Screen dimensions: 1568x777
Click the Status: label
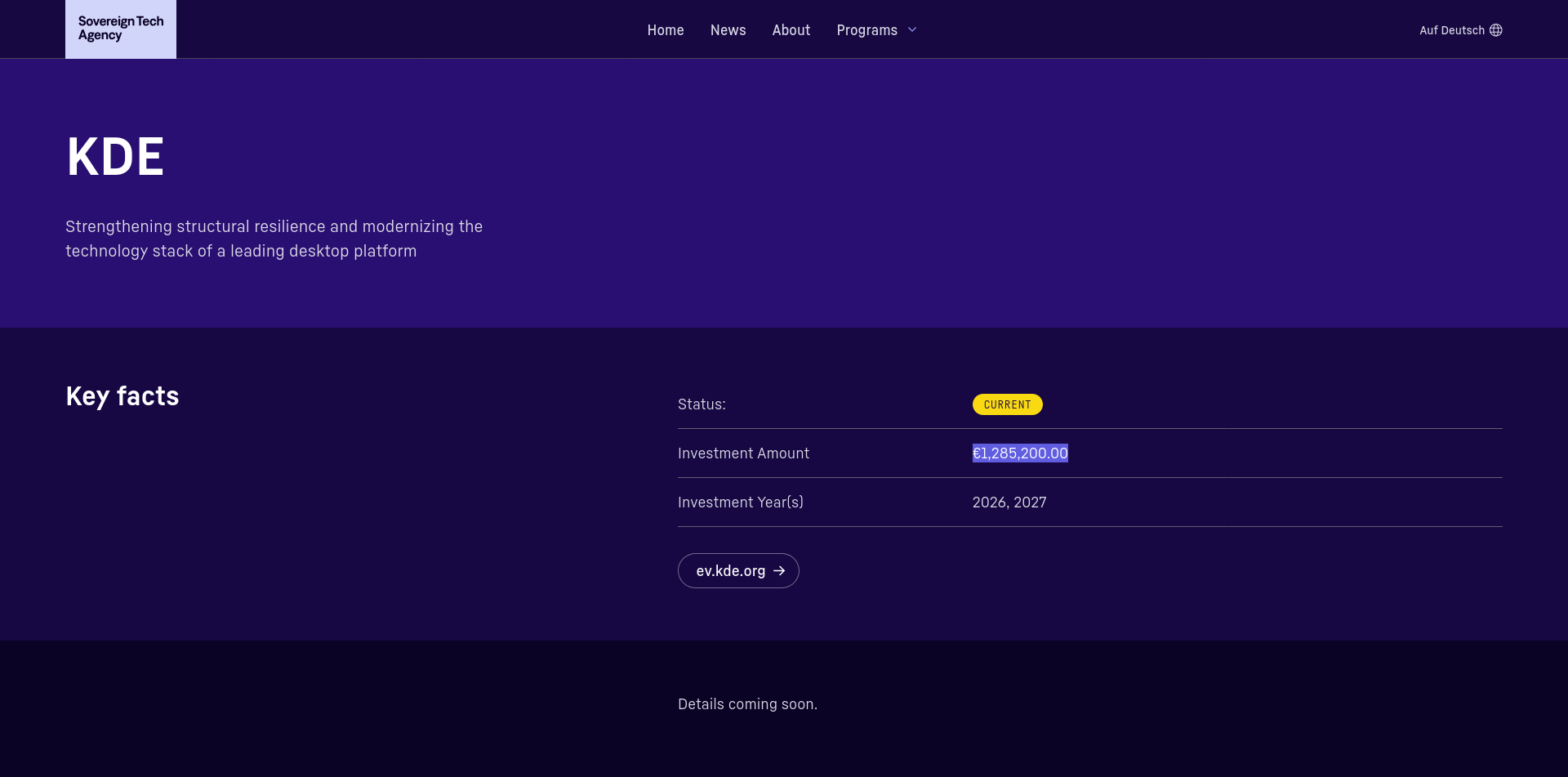(702, 404)
